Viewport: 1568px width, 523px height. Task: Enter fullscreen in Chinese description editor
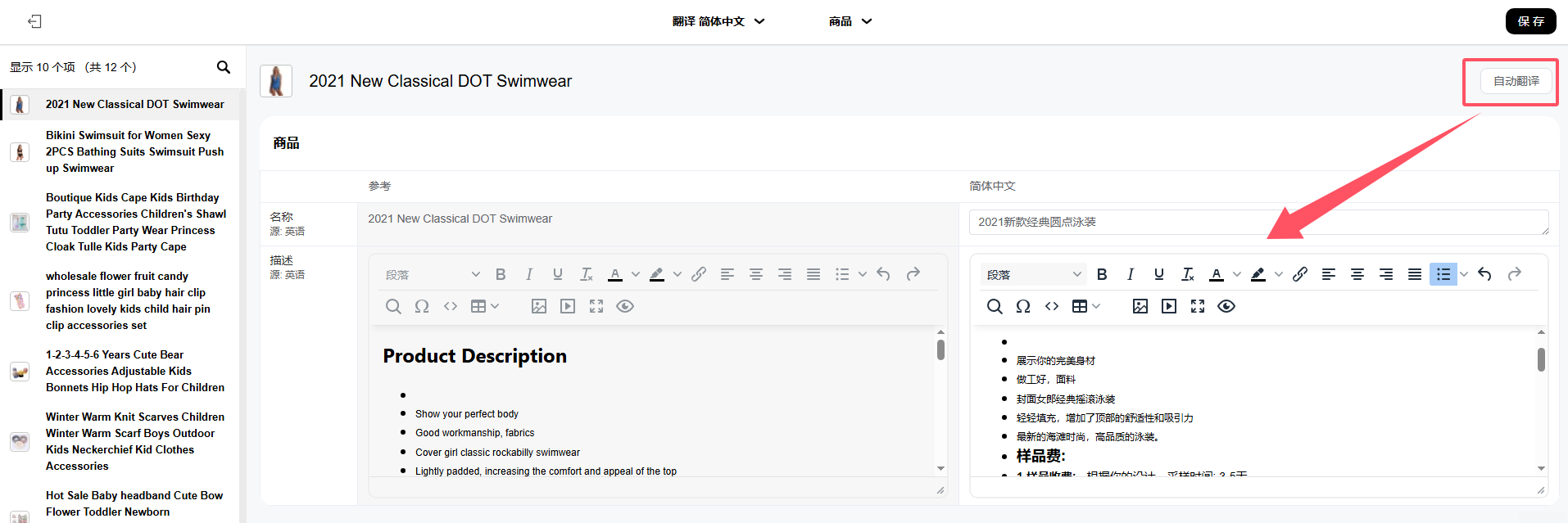1198,306
